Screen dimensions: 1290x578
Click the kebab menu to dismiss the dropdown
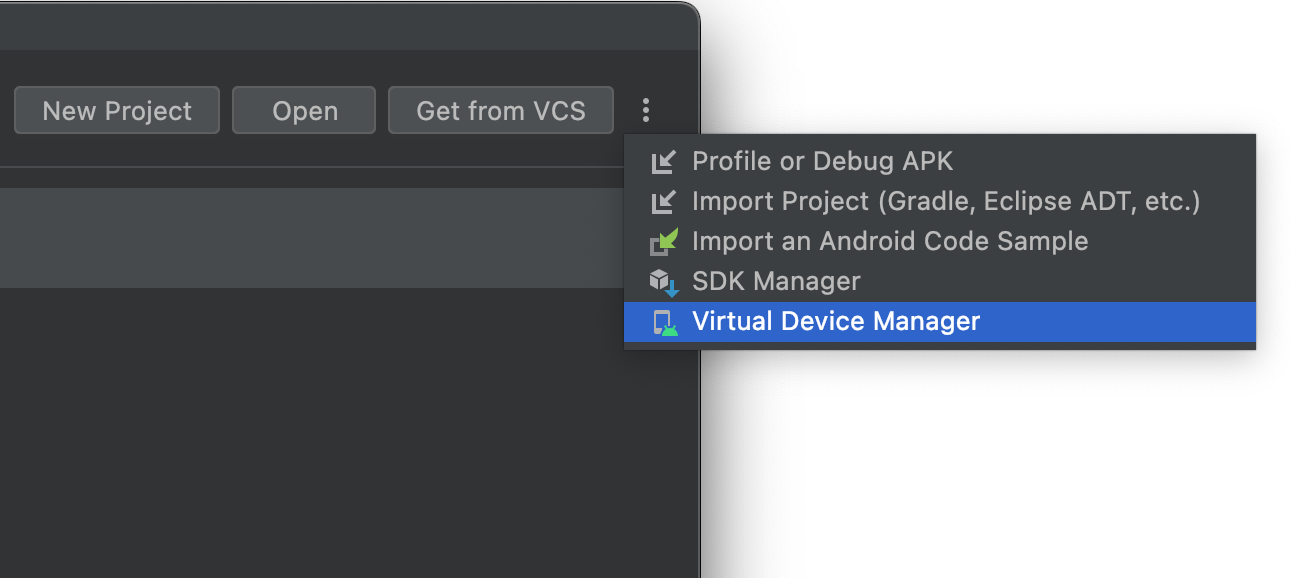pos(646,110)
